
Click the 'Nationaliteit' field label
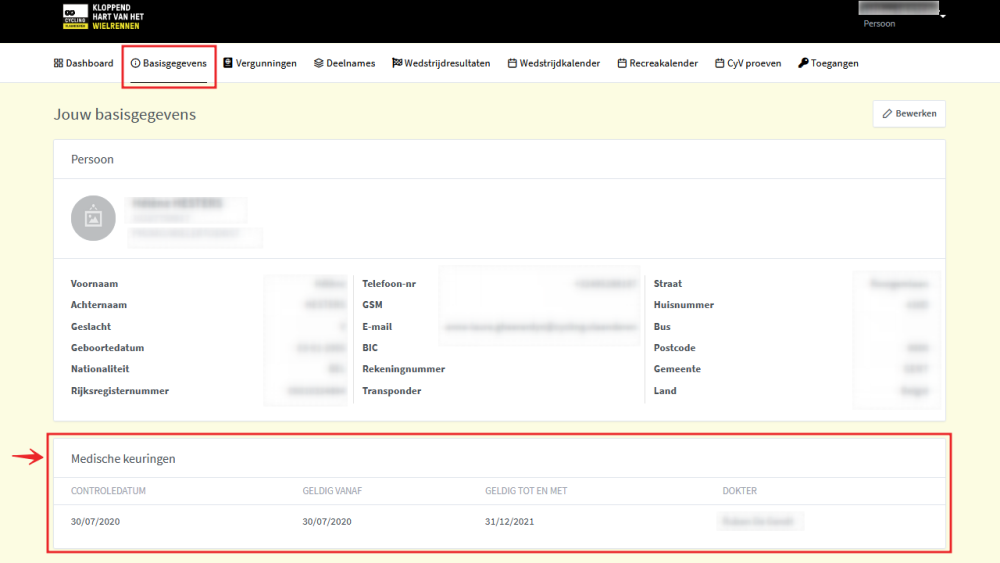pos(100,369)
